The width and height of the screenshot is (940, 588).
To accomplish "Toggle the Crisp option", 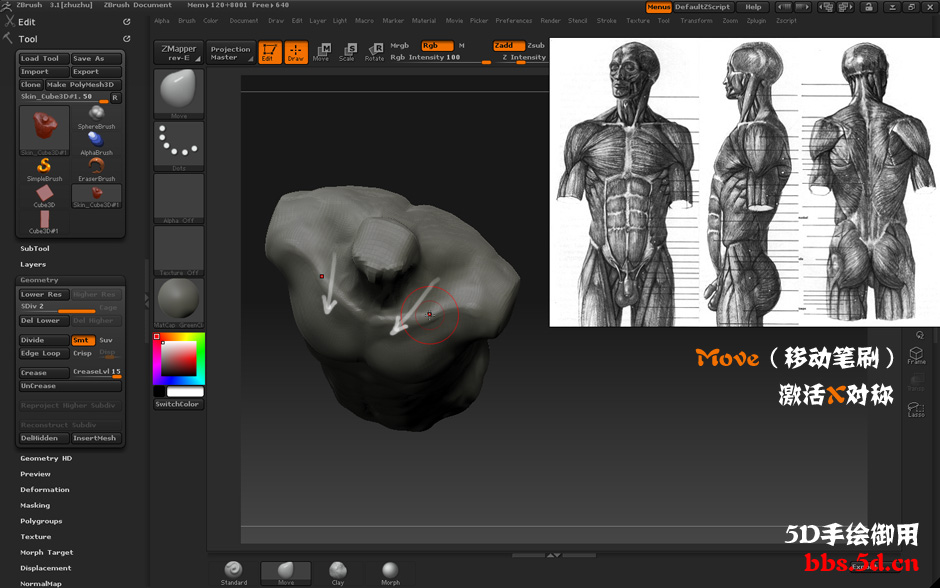I will click(83, 354).
